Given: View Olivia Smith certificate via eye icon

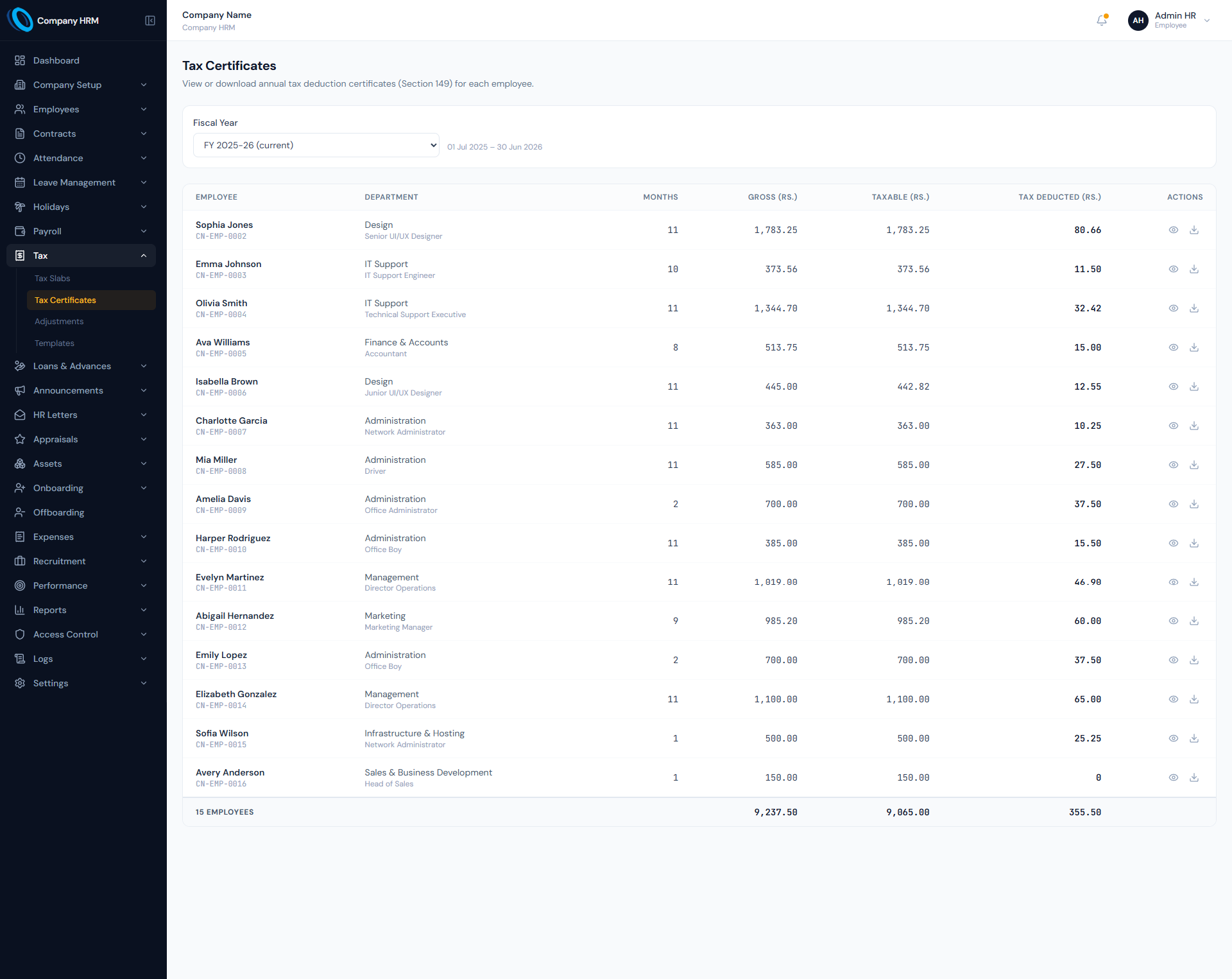Looking at the screenshot, I should click(x=1174, y=308).
